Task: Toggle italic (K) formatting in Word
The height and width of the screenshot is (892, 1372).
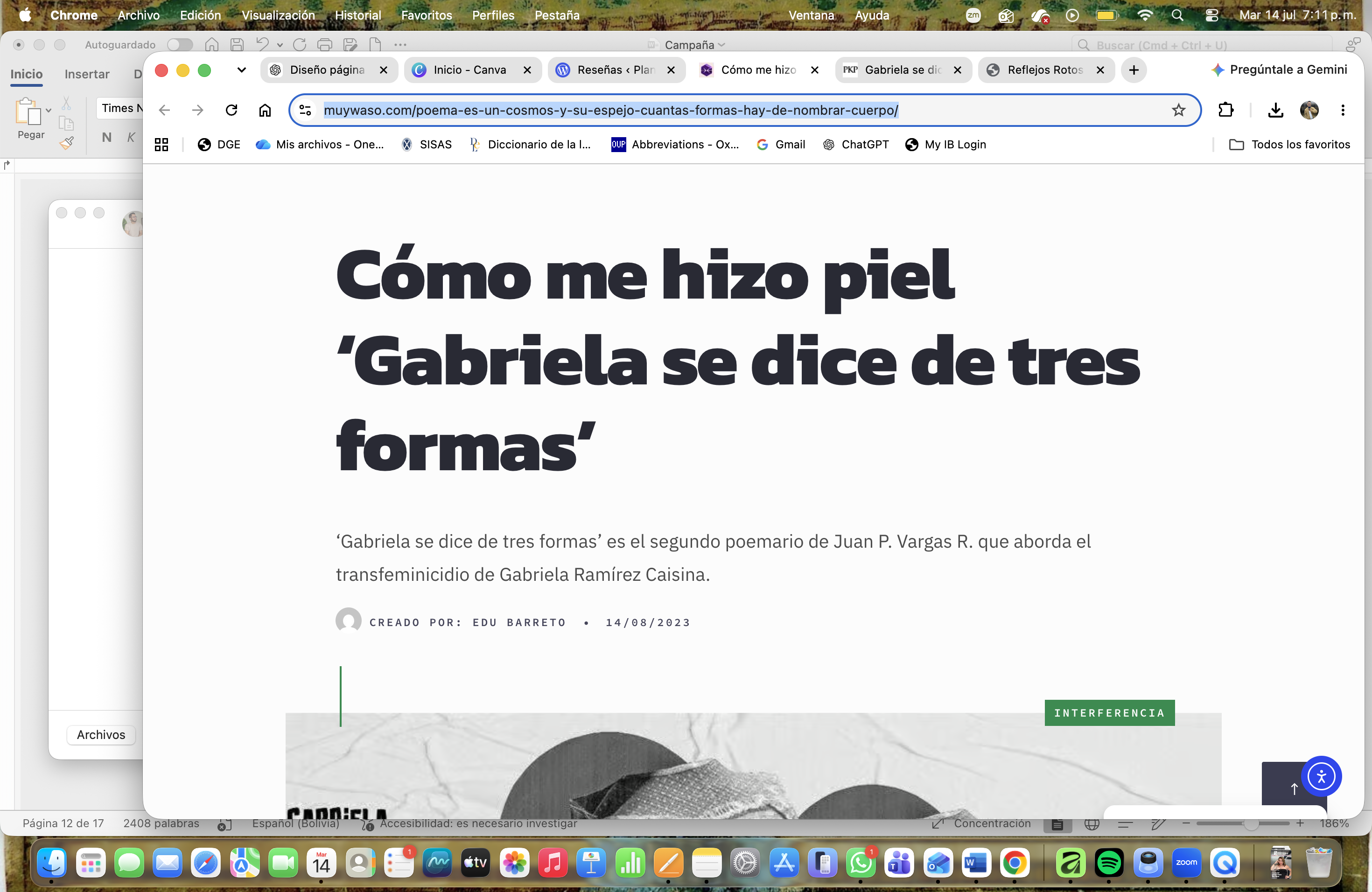Action: click(131, 137)
